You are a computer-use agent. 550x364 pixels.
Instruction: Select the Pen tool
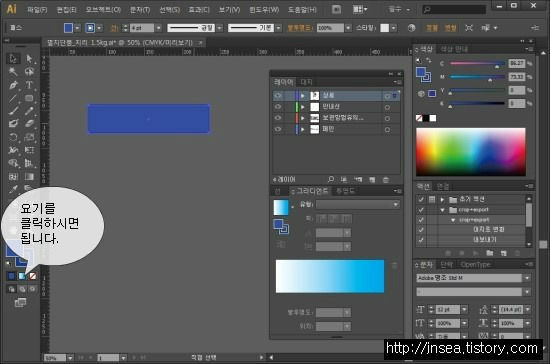13,85
